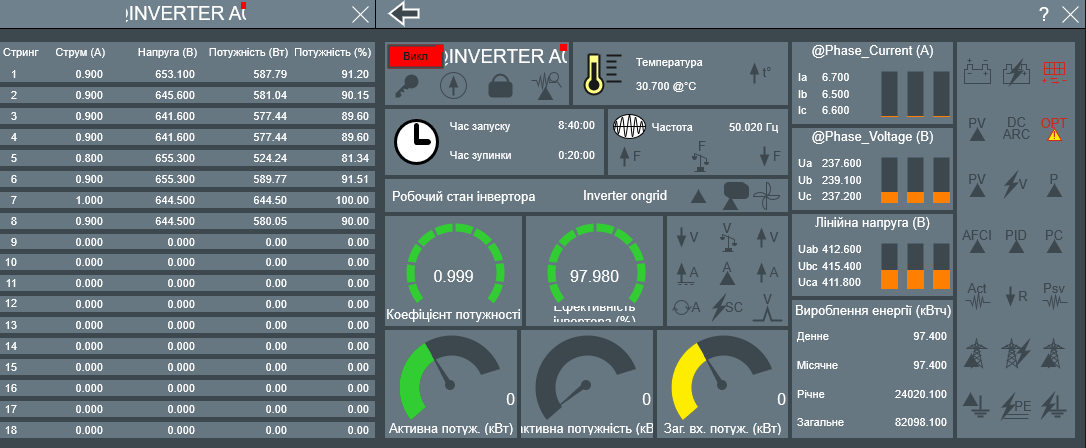1086x448 pixels.
Task: Open help via the question mark
Action: 1043,14
